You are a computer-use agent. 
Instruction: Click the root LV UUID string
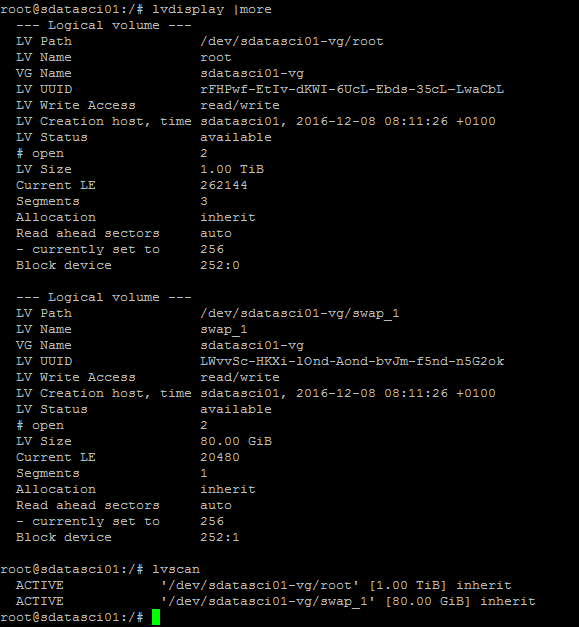coord(352,89)
